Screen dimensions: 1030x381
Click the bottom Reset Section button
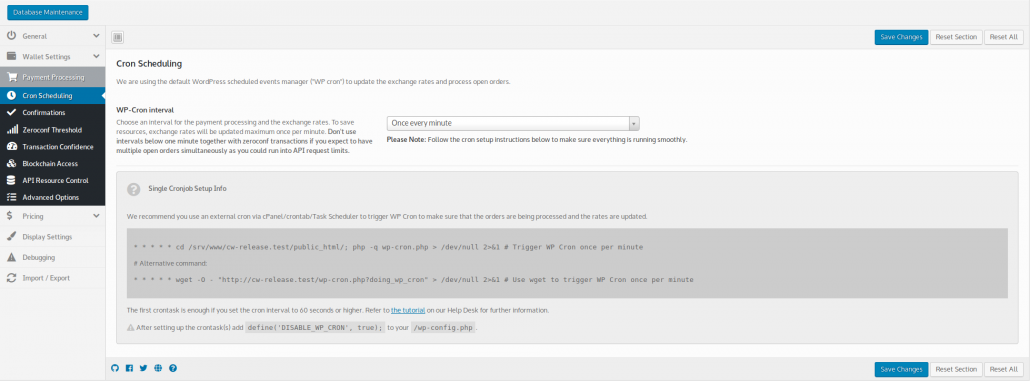pyautogui.click(x=956, y=369)
